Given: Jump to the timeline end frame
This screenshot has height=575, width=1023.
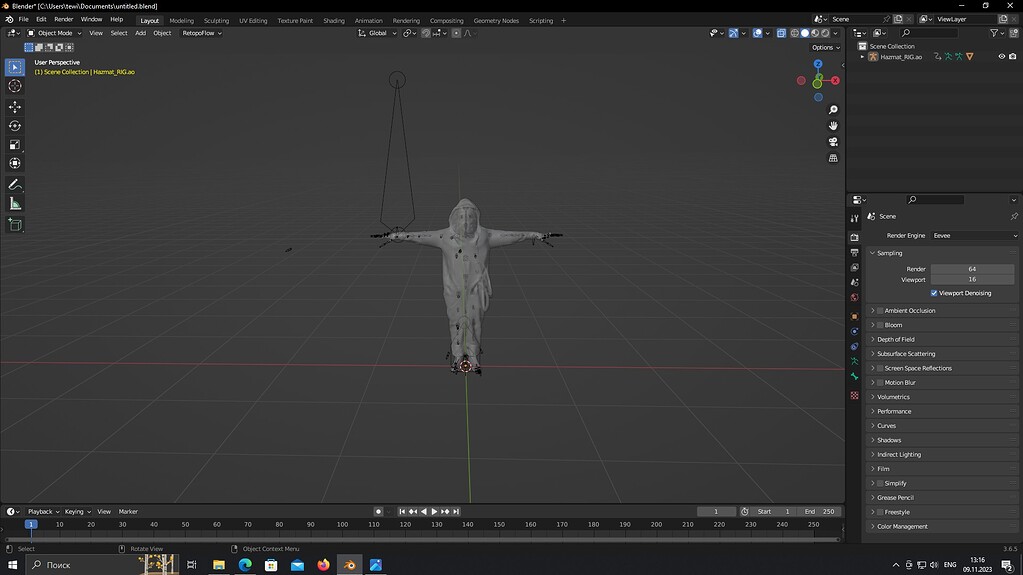Looking at the screenshot, I should 456,512.
